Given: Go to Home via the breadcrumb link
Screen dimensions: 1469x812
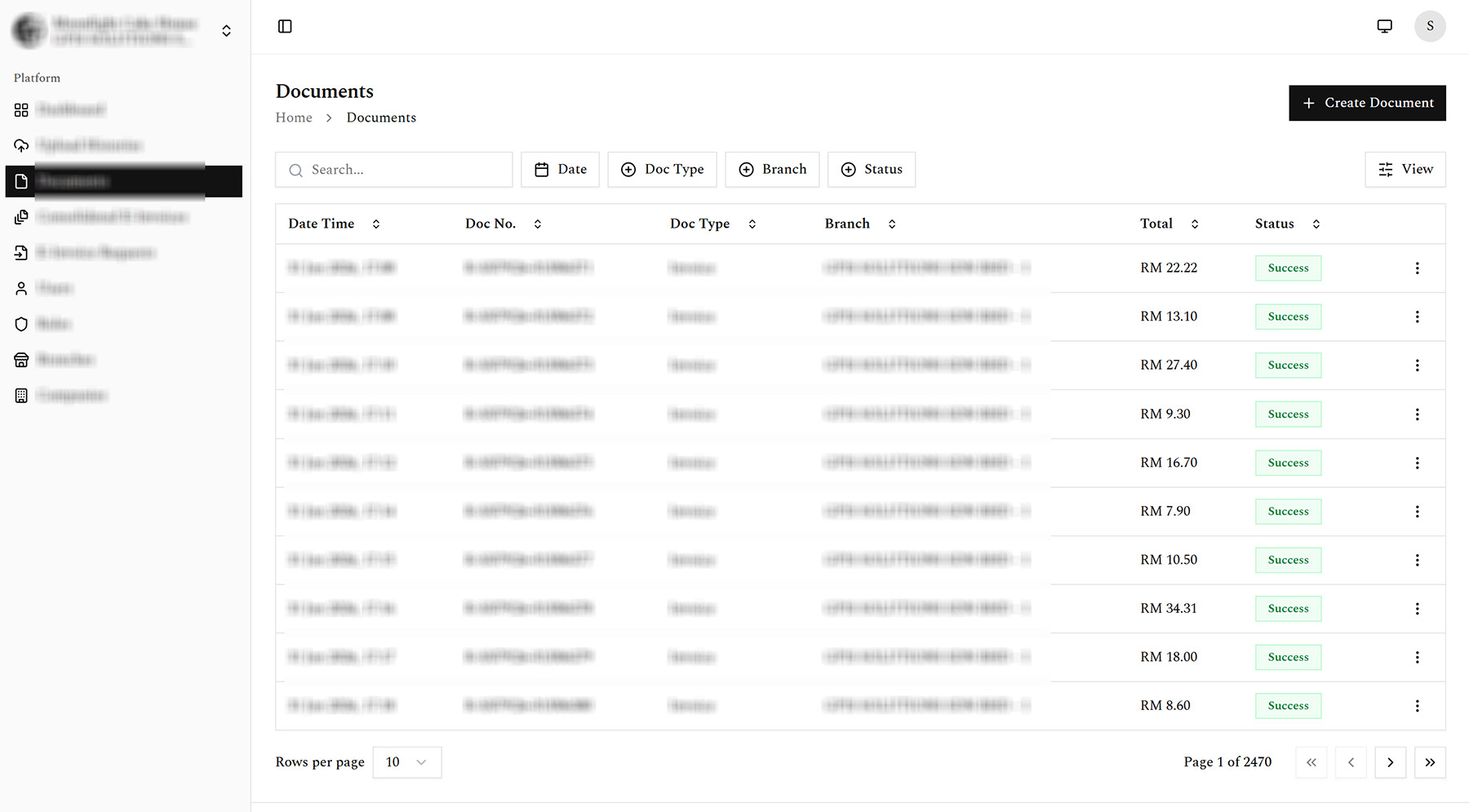Looking at the screenshot, I should click(294, 118).
